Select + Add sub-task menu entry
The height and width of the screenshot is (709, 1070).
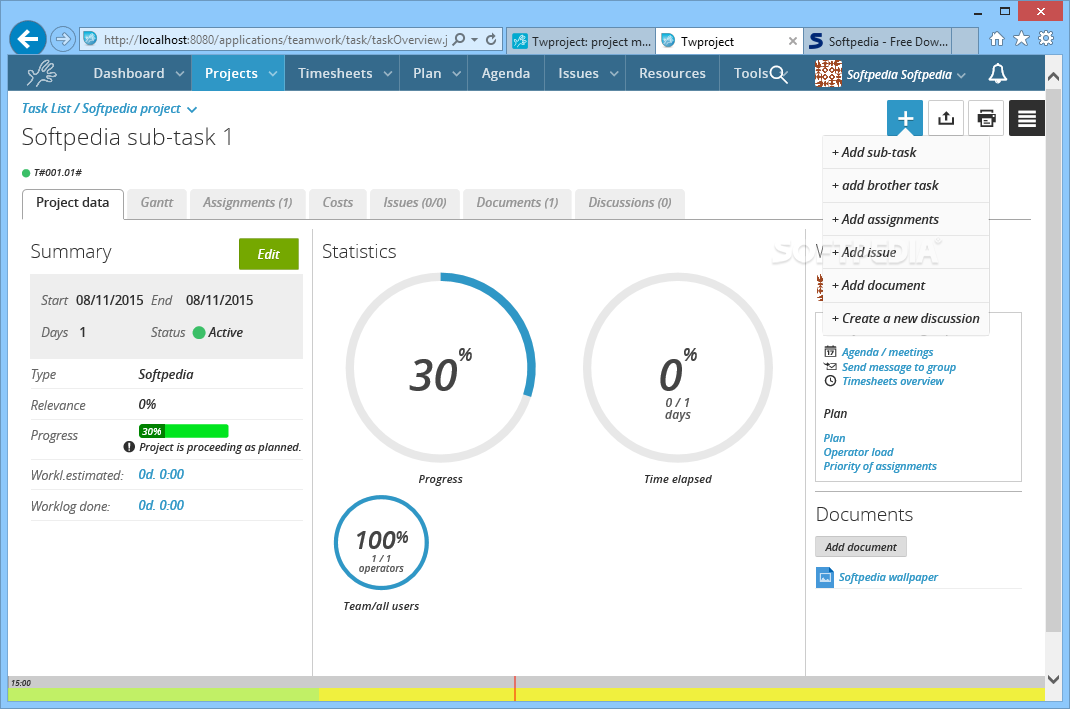click(x=906, y=152)
